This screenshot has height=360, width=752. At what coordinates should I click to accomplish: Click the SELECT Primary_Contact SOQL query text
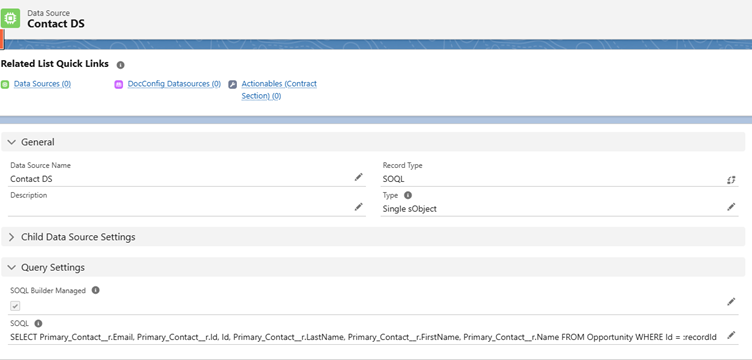click(363, 337)
